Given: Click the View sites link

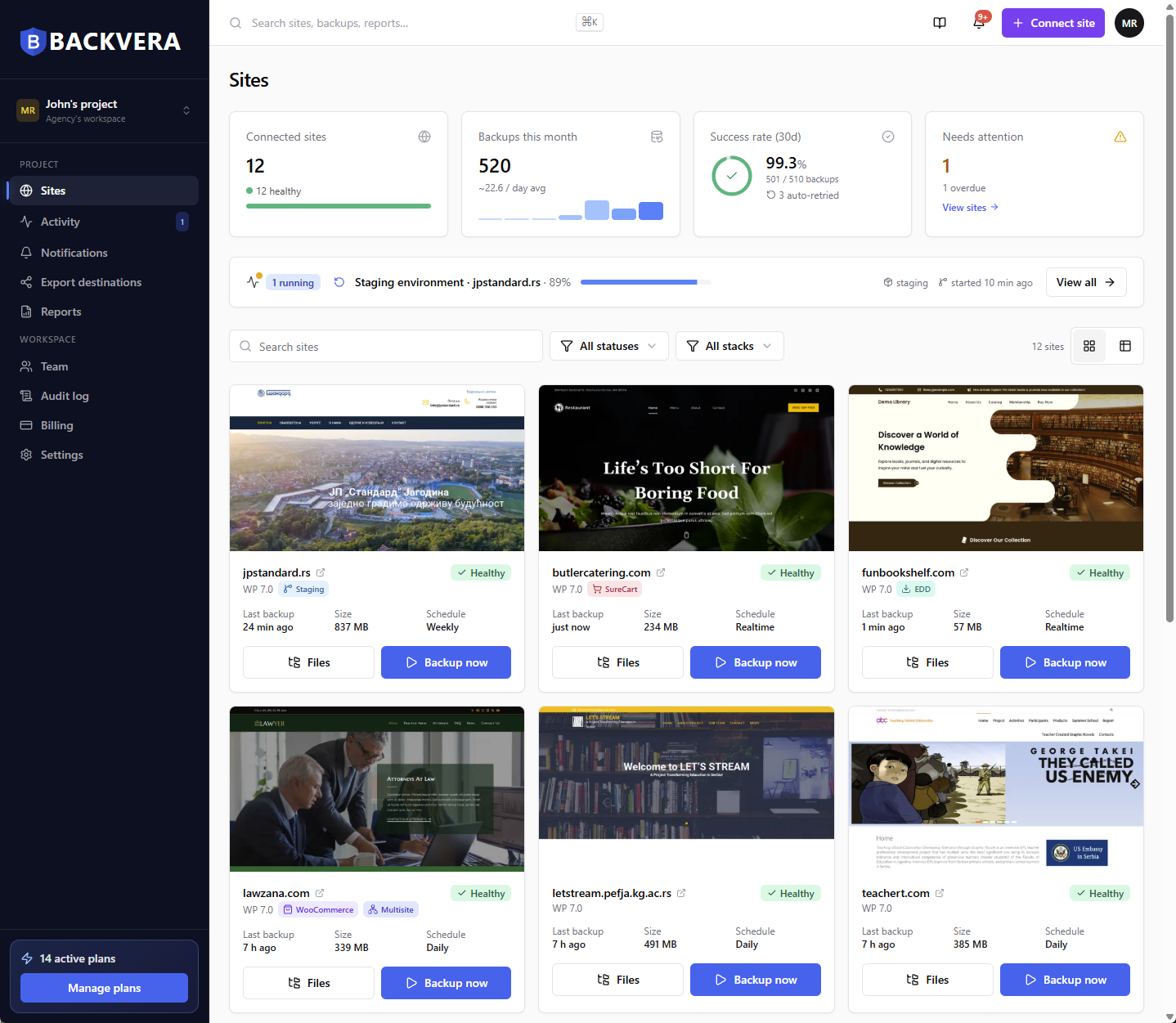Looking at the screenshot, I should (x=970, y=208).
